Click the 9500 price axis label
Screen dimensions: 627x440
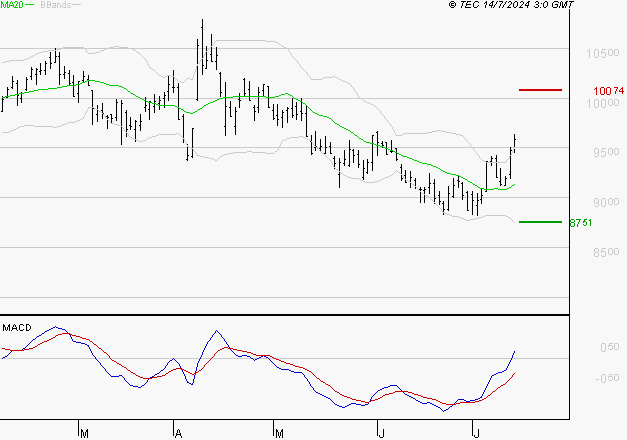coord(606,152)
